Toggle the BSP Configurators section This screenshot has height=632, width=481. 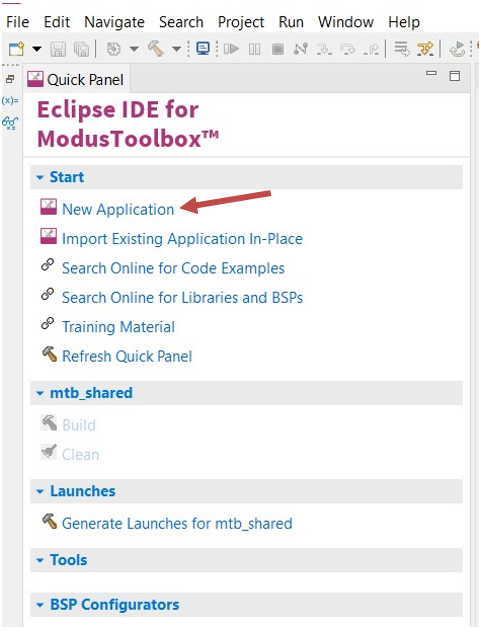(40, 605)
